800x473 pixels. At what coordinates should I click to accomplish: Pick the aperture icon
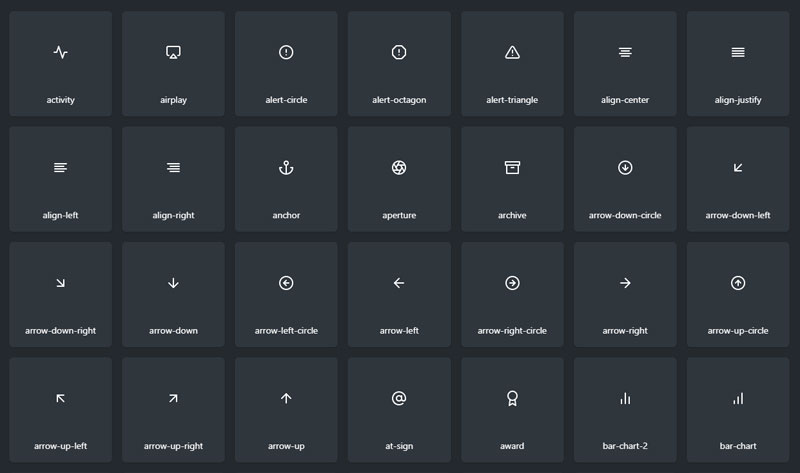[x=399, y=167]
